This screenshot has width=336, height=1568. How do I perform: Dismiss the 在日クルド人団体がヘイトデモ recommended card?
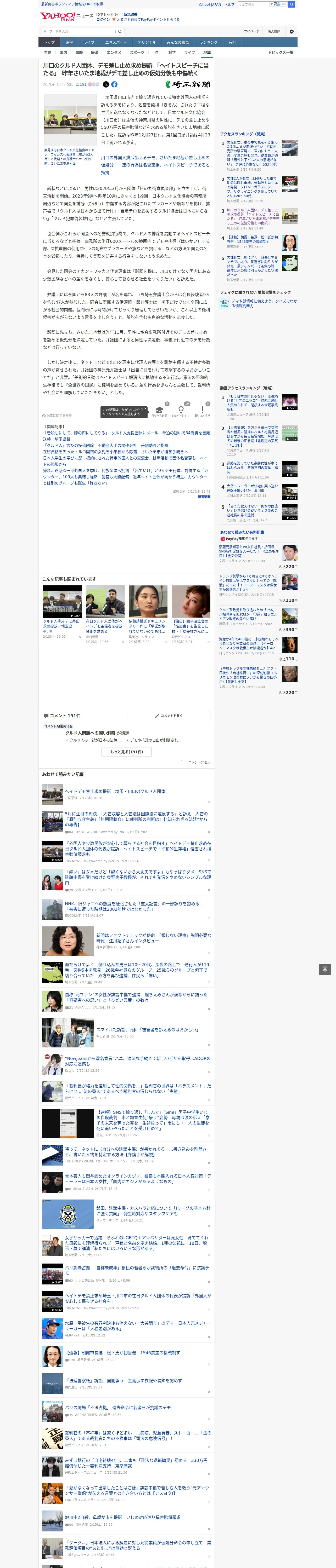tap(122, 642)
